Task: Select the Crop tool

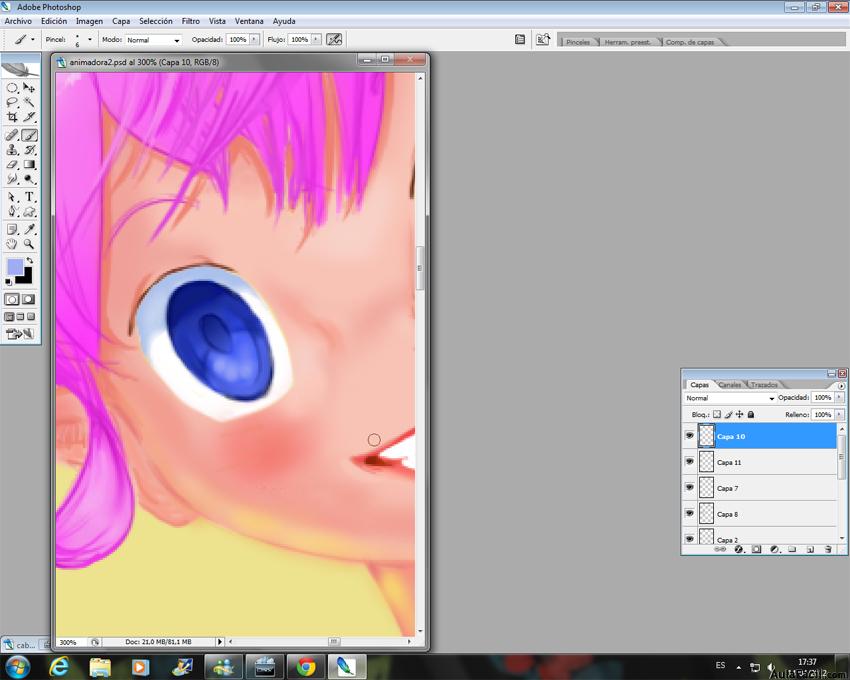Action: point(12,117)
